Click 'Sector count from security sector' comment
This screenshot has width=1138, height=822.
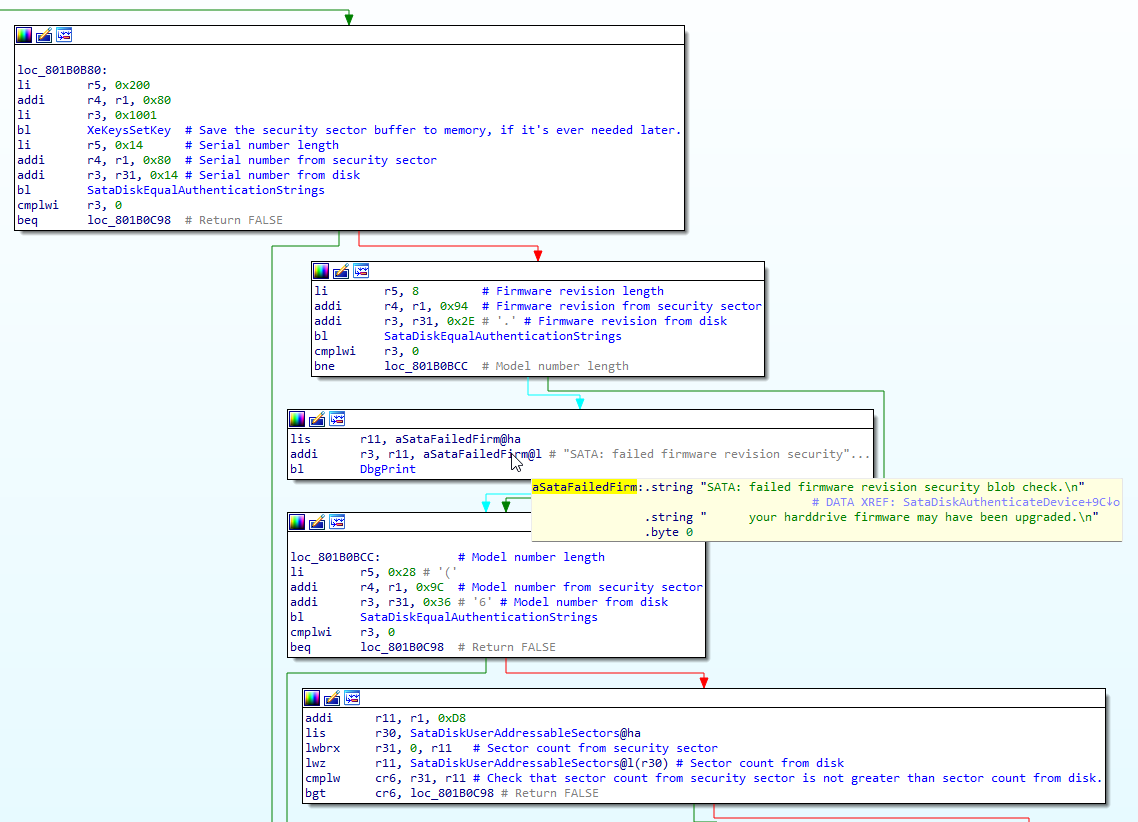pos(595,749)
